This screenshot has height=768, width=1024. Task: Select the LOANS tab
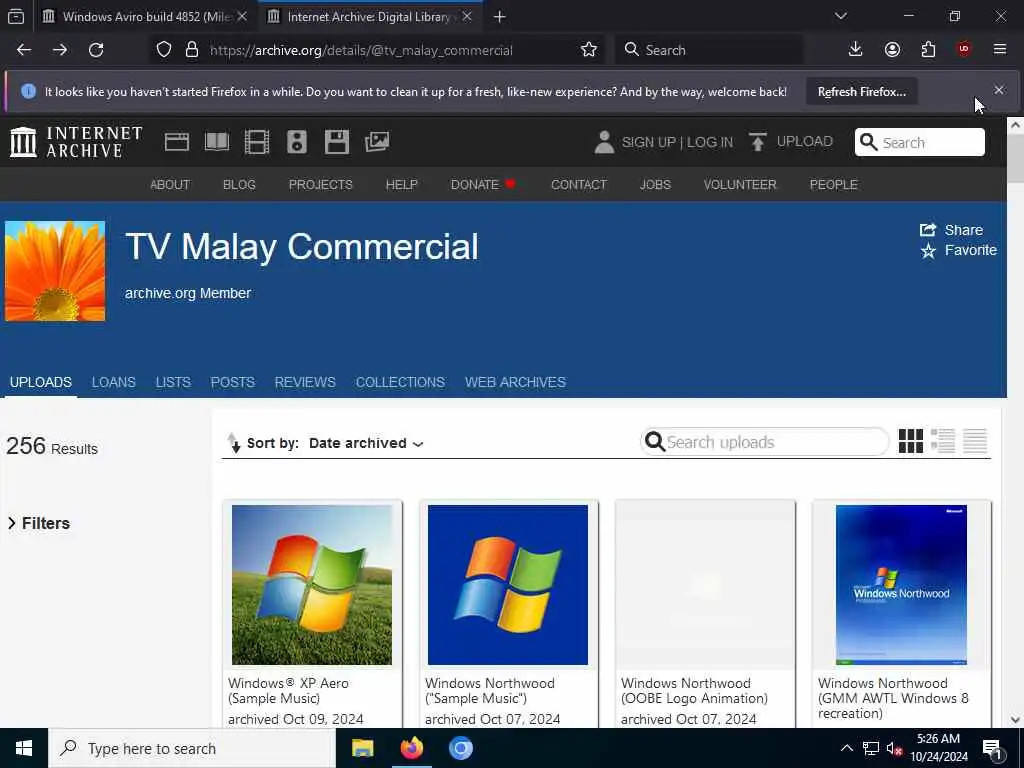coord(114,383)
